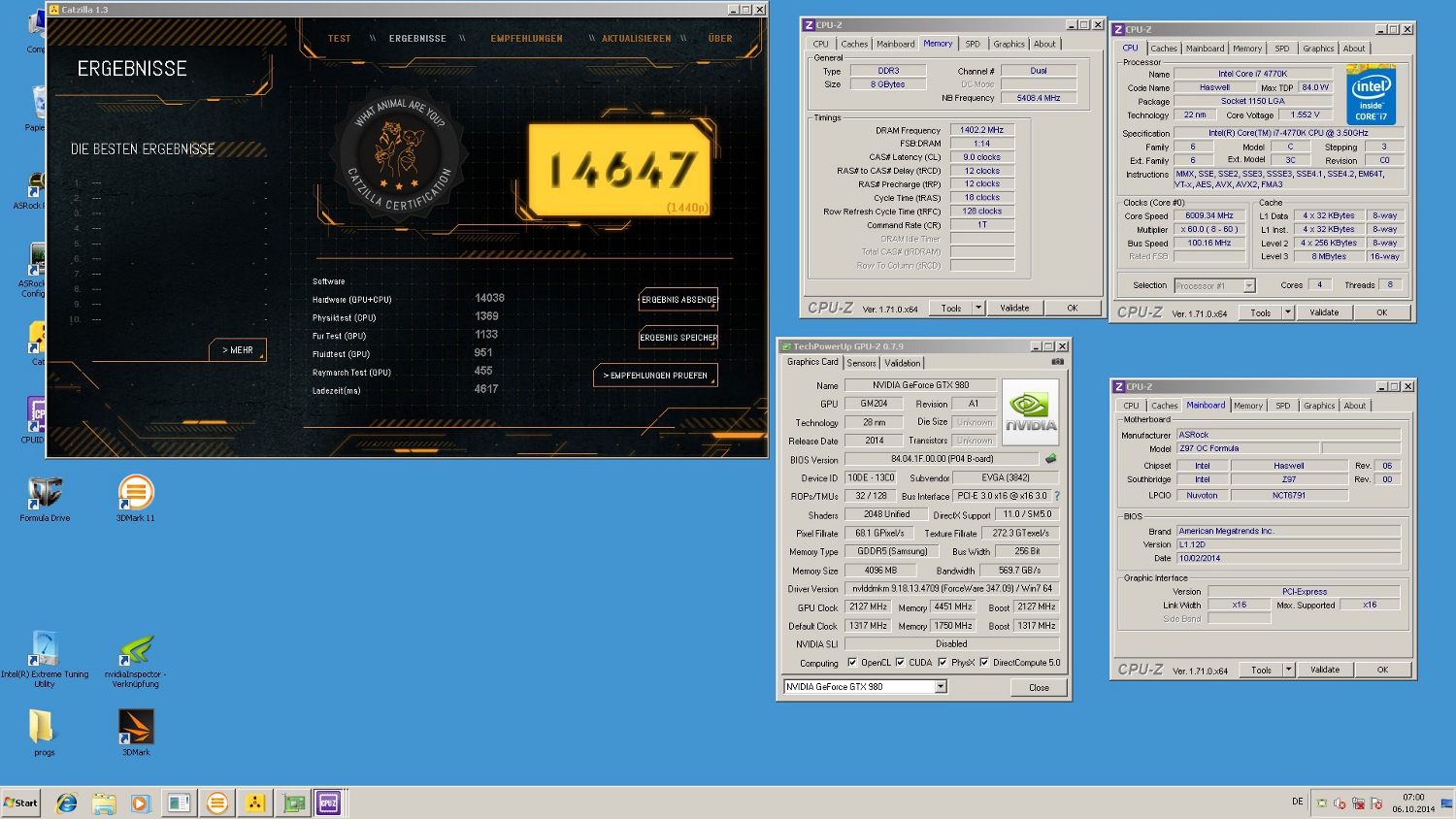Click the DRAM Frequency value 1402.2 MHz
The width and height of the screenshot is (1456, 819).
click(982, 130)
